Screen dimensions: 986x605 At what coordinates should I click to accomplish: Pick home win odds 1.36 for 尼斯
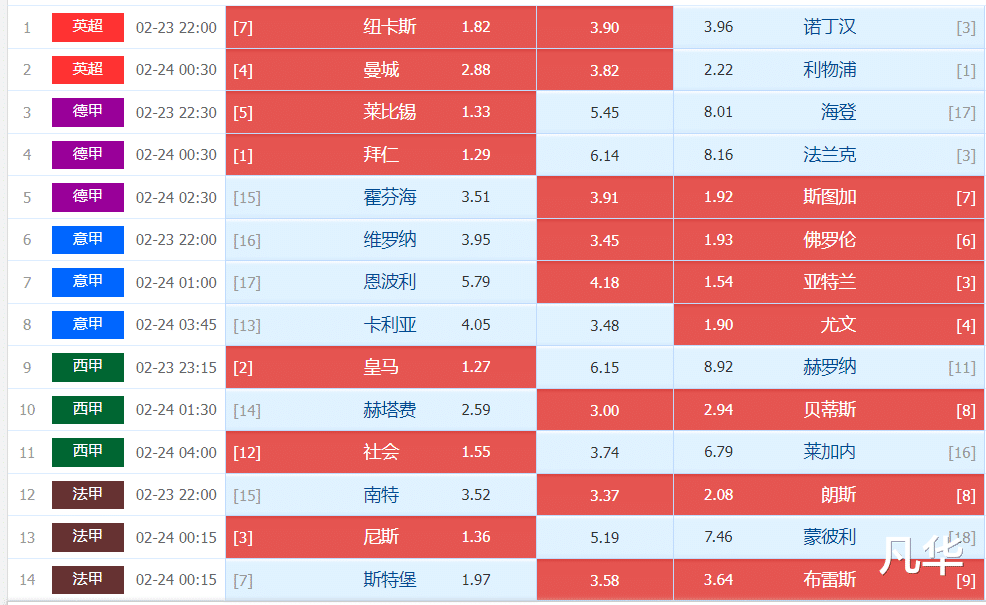(475, 536)
